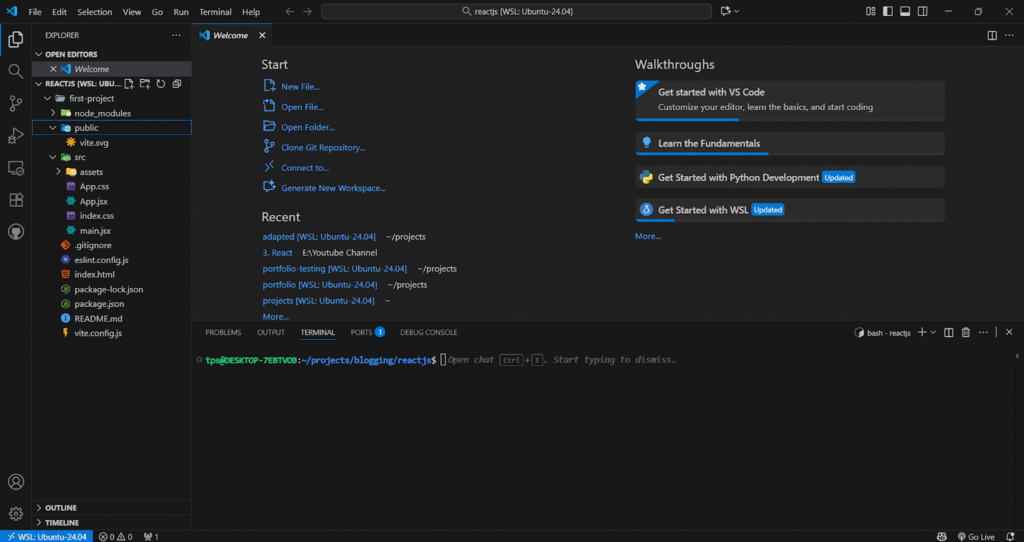Open the Search view in activity bar

[15, 72]
